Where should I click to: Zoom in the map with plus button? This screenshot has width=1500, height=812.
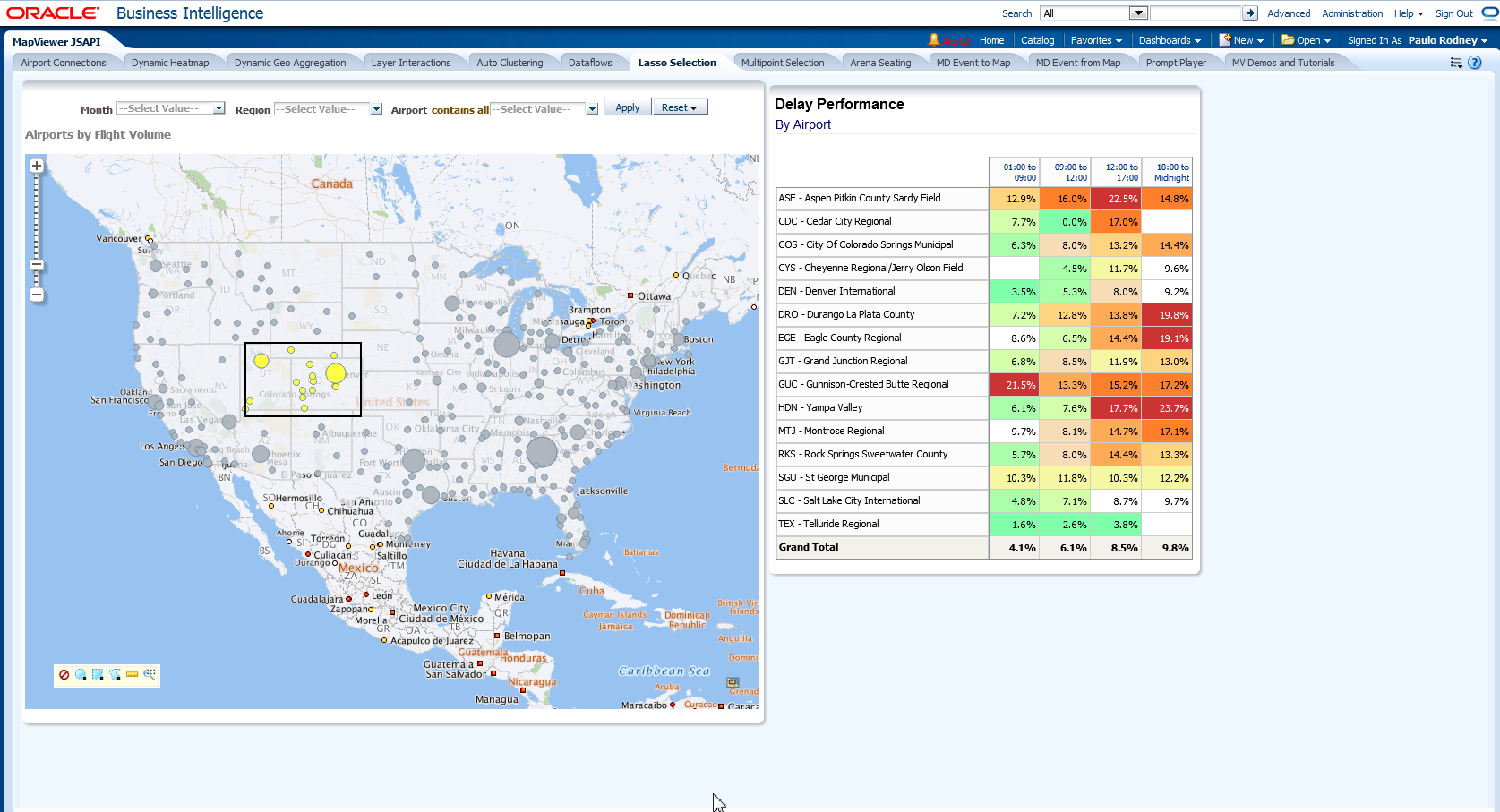[x=37, y=166]
